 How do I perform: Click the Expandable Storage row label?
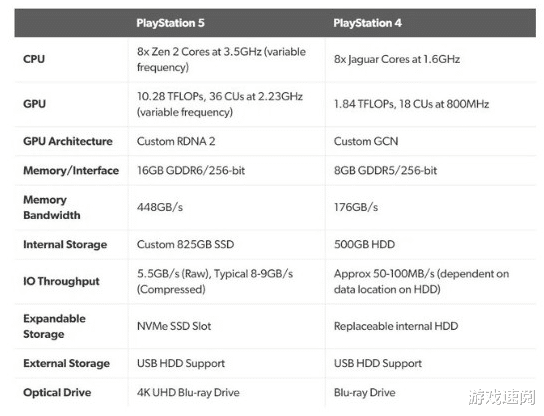tap(54, 326)
